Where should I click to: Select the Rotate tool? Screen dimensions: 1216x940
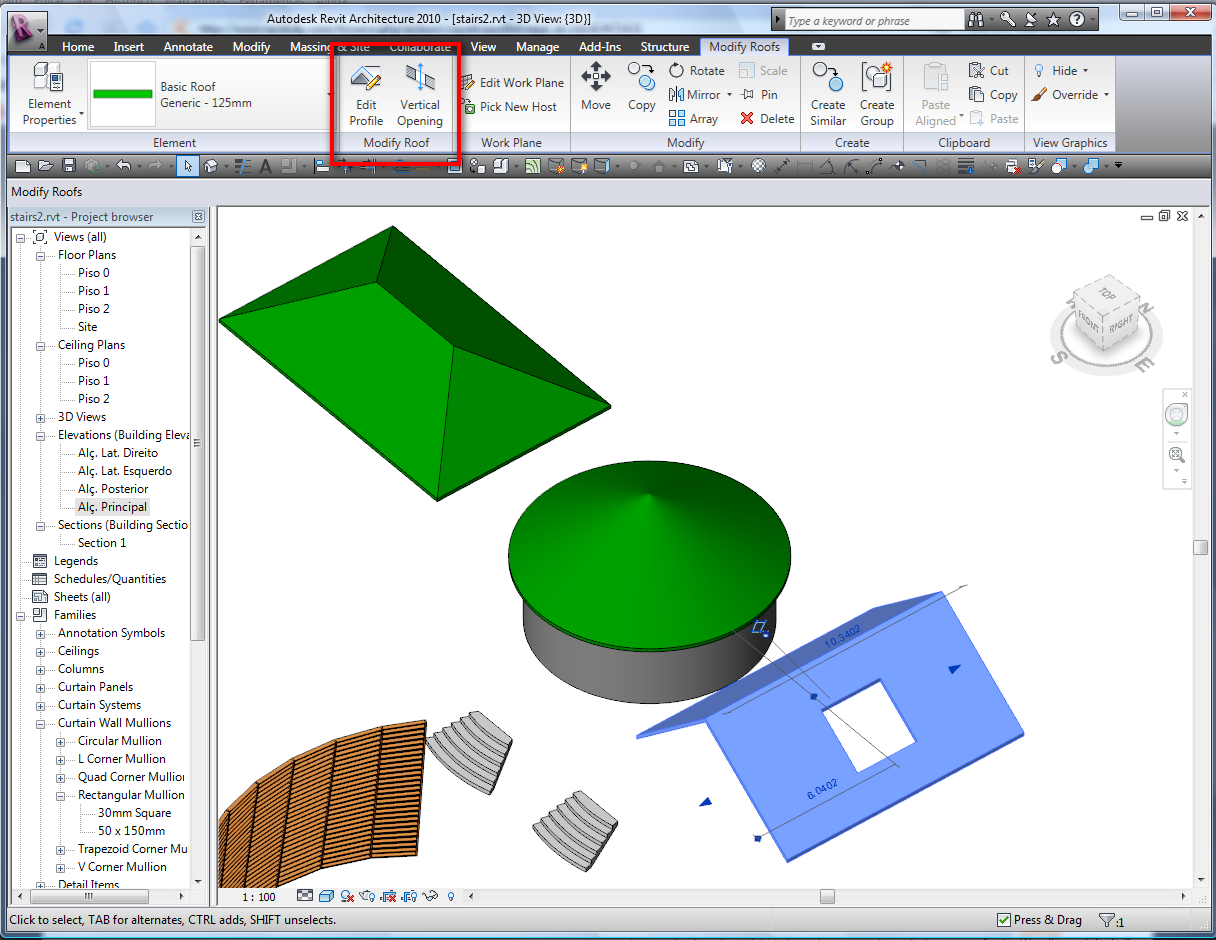tap(697, 71)
